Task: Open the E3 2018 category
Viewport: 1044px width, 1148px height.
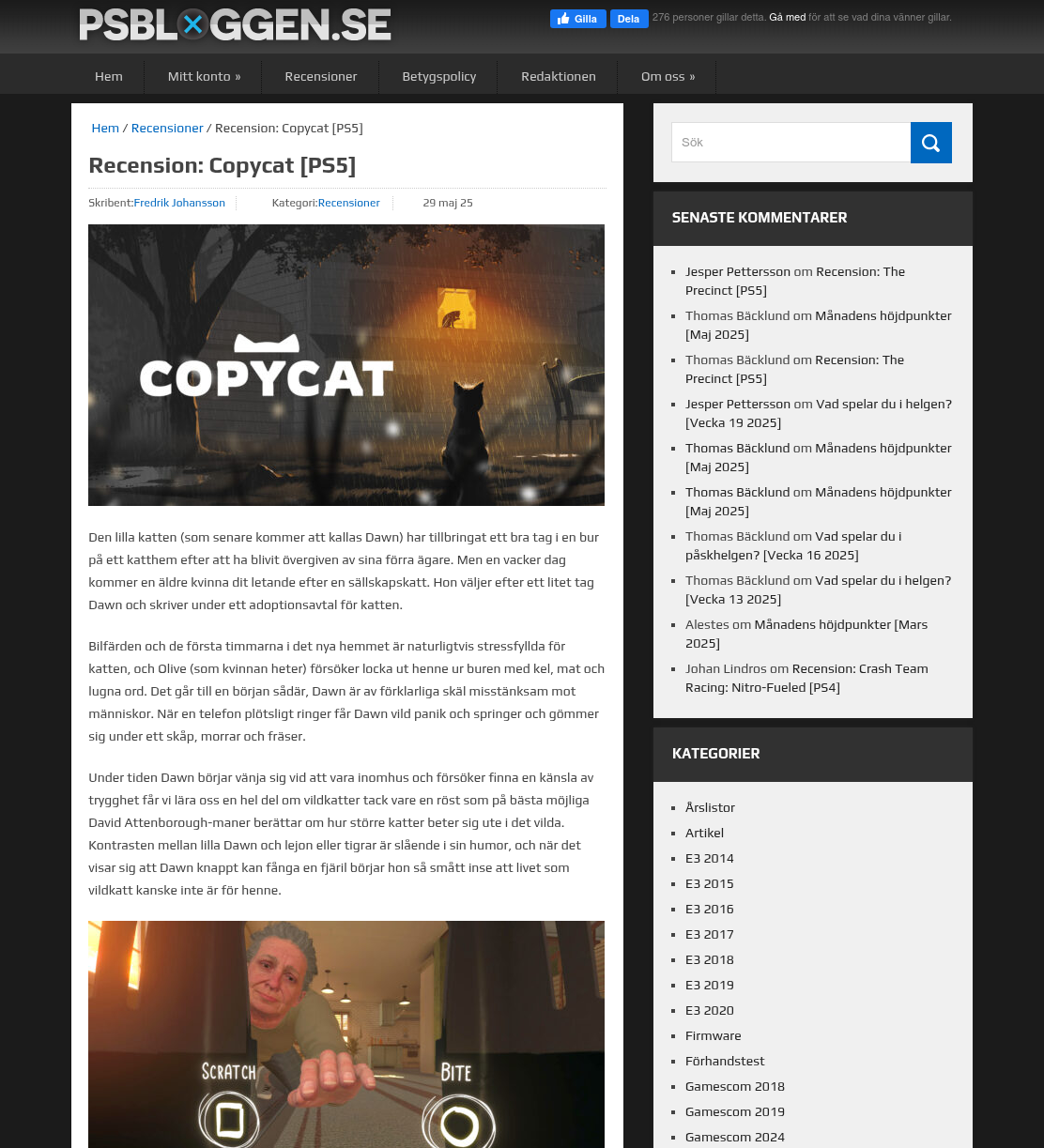Action: [x=710, y=960]
